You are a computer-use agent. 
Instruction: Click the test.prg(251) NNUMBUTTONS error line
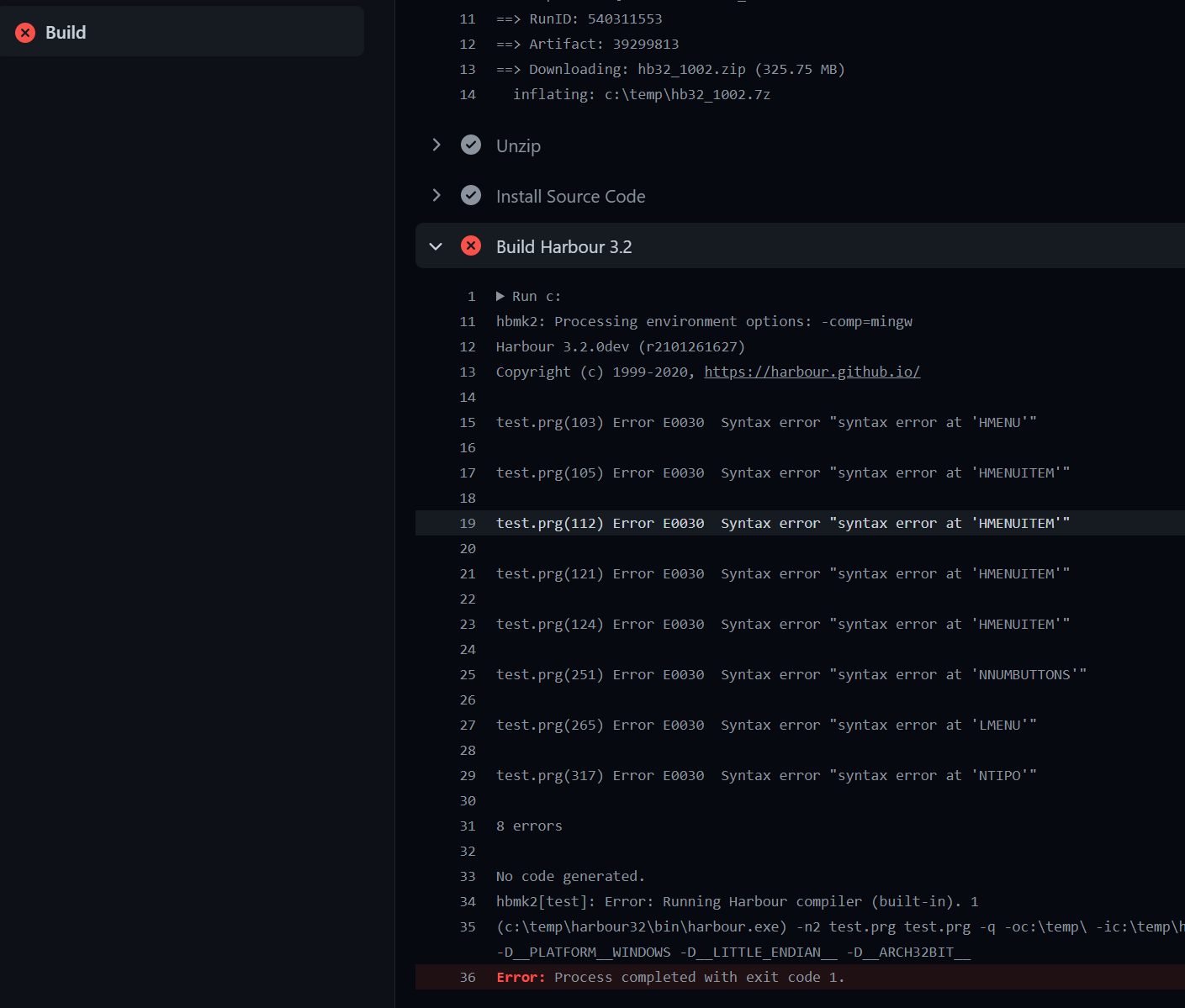point(791,674)
